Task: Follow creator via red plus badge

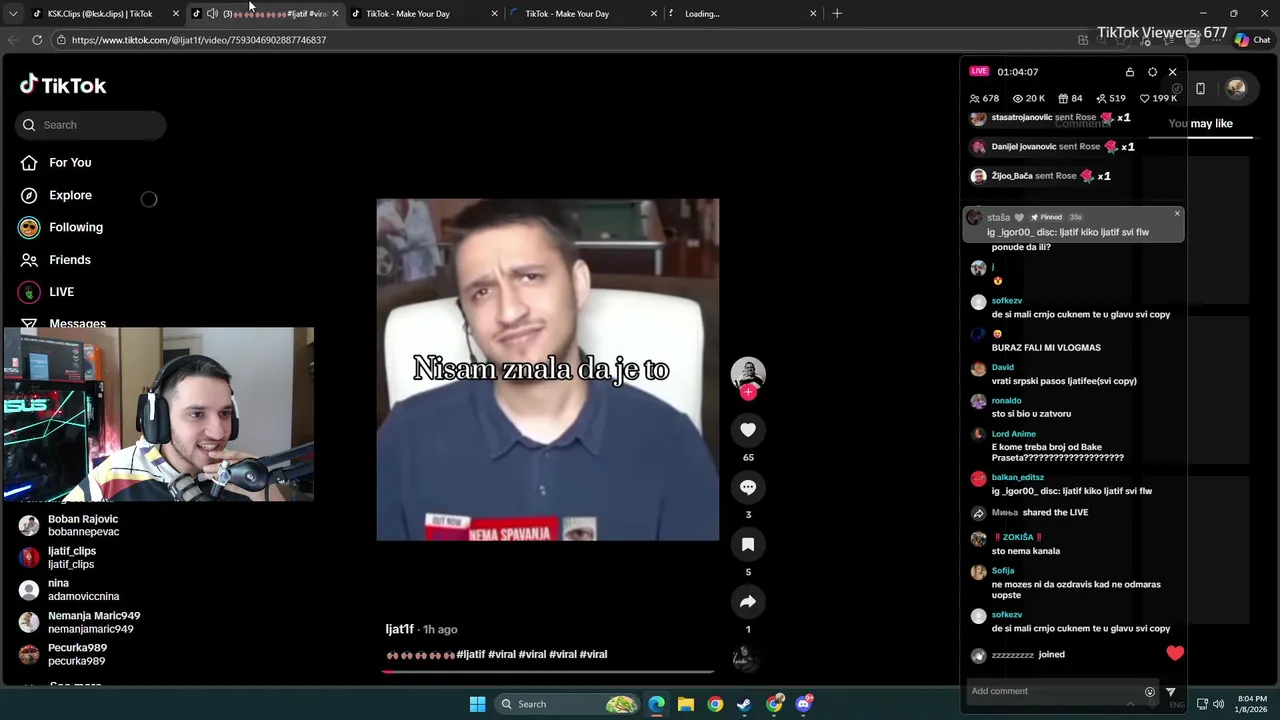Action: pyautogui.click(x=748, y=393)
